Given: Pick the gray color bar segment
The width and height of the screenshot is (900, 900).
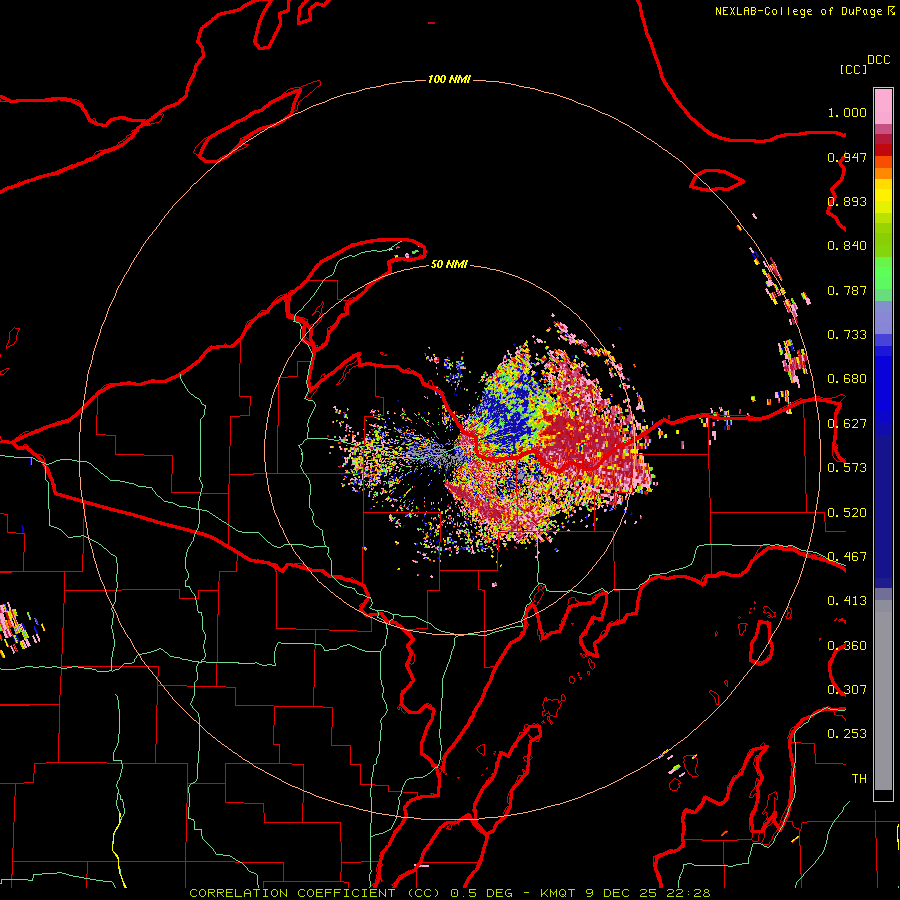Looking at the screenshot, I should click(883, 695).
